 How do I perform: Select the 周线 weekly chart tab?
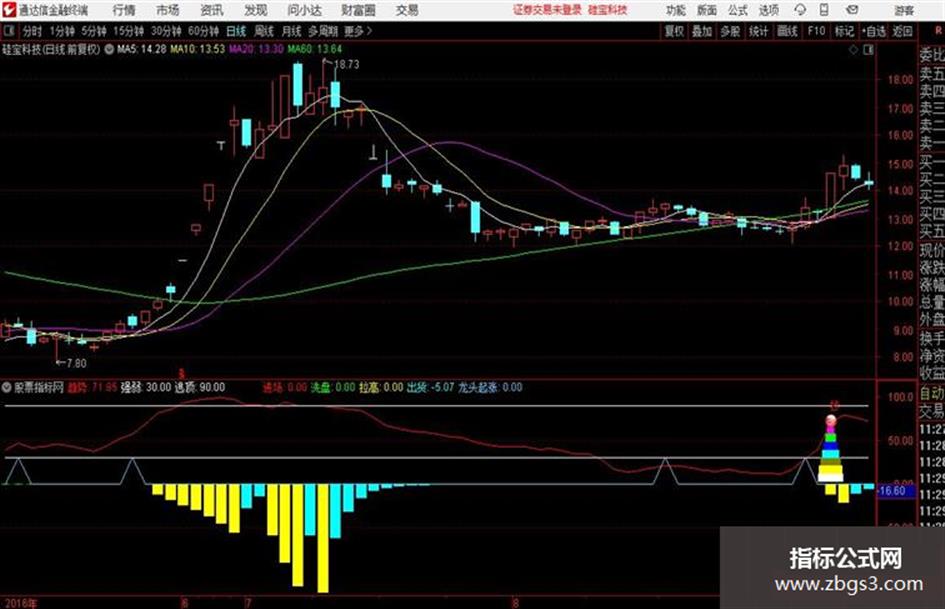(x=264, y=31)
